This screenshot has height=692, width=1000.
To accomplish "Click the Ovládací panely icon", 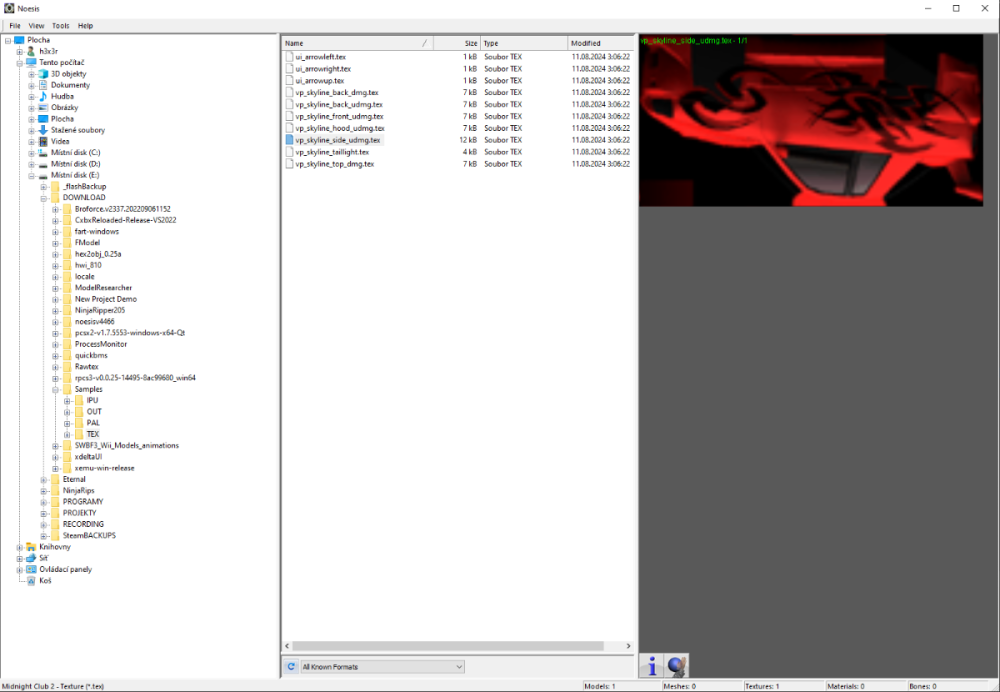I will click(x=31, y=569).
